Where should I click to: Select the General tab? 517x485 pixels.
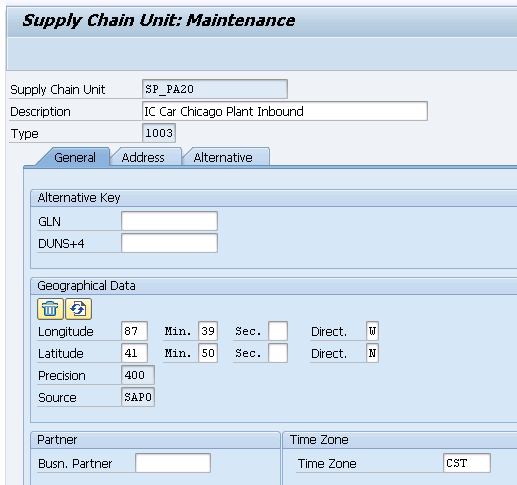pyautogui.click(x=75, y=157)
